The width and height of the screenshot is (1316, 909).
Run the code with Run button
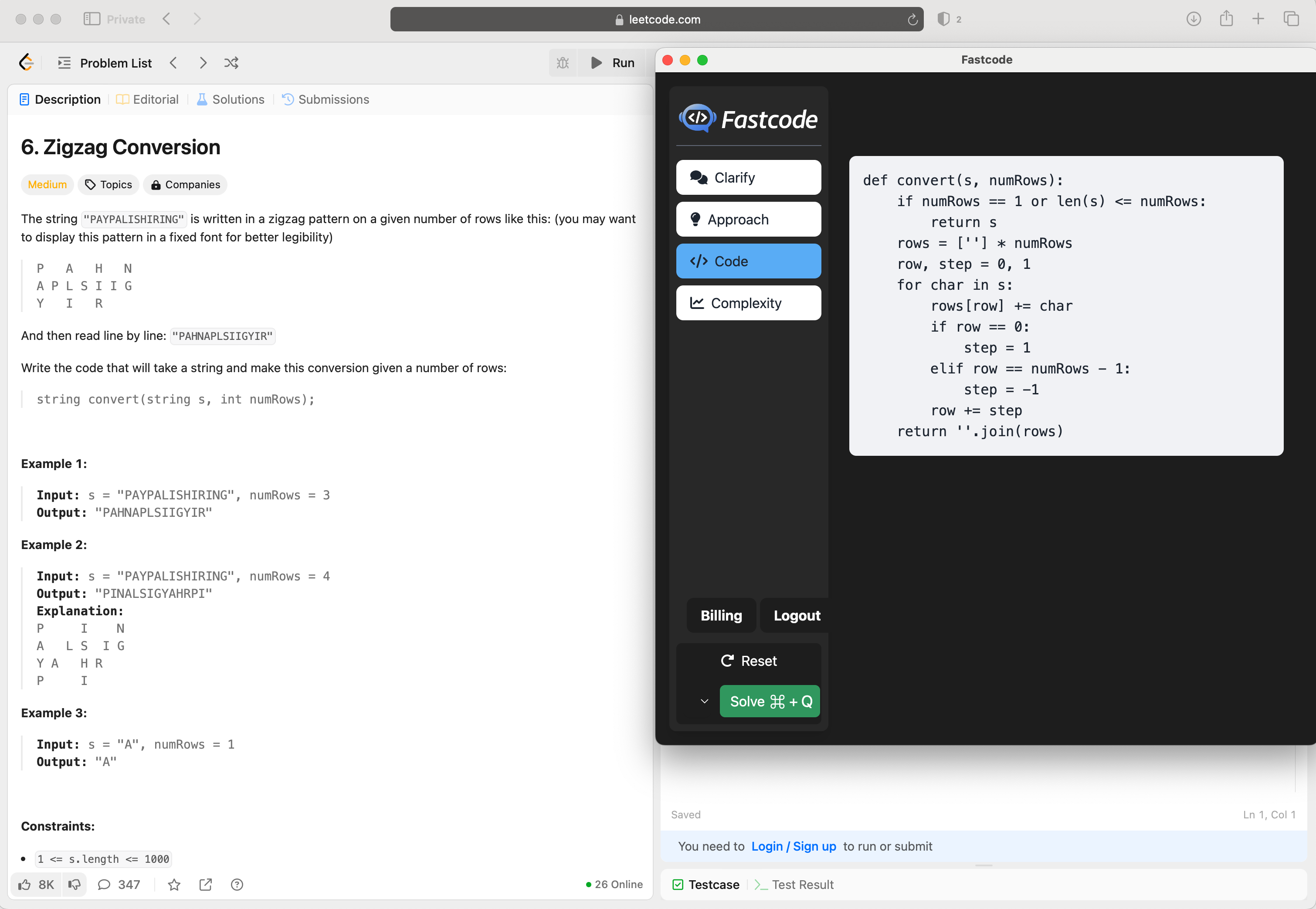point(613,63)
